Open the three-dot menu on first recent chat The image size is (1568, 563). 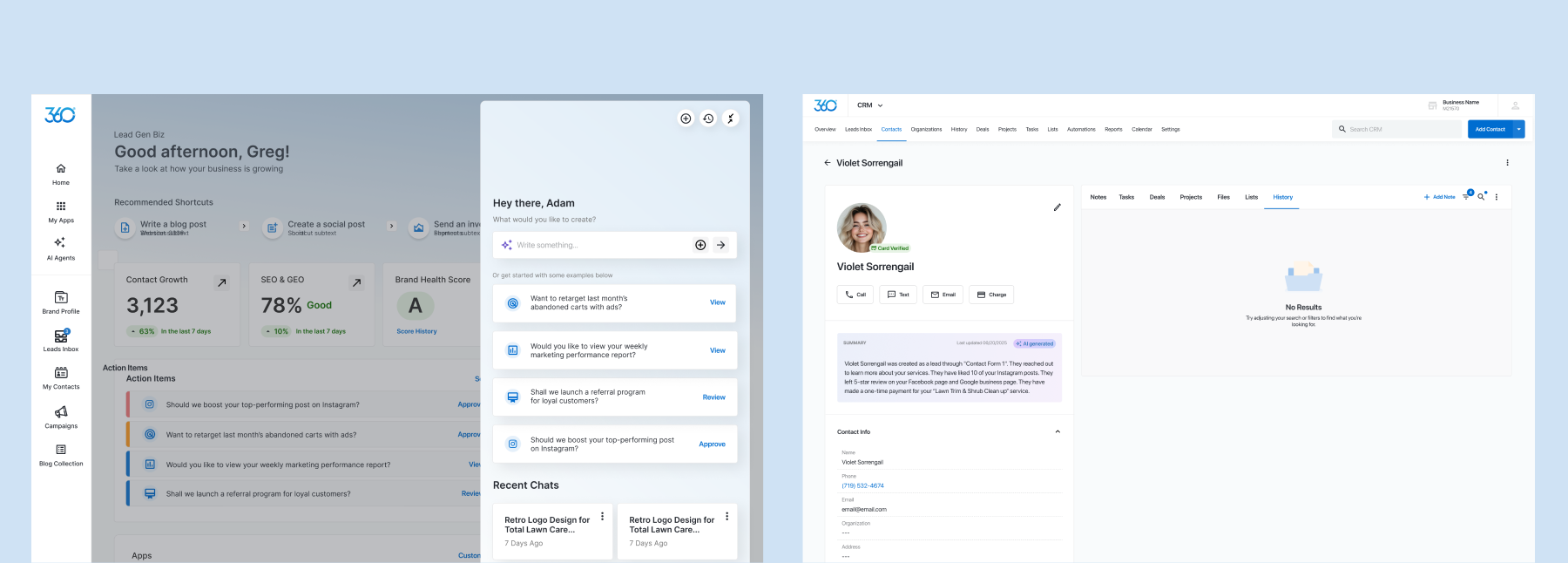(x=602, y=517)
